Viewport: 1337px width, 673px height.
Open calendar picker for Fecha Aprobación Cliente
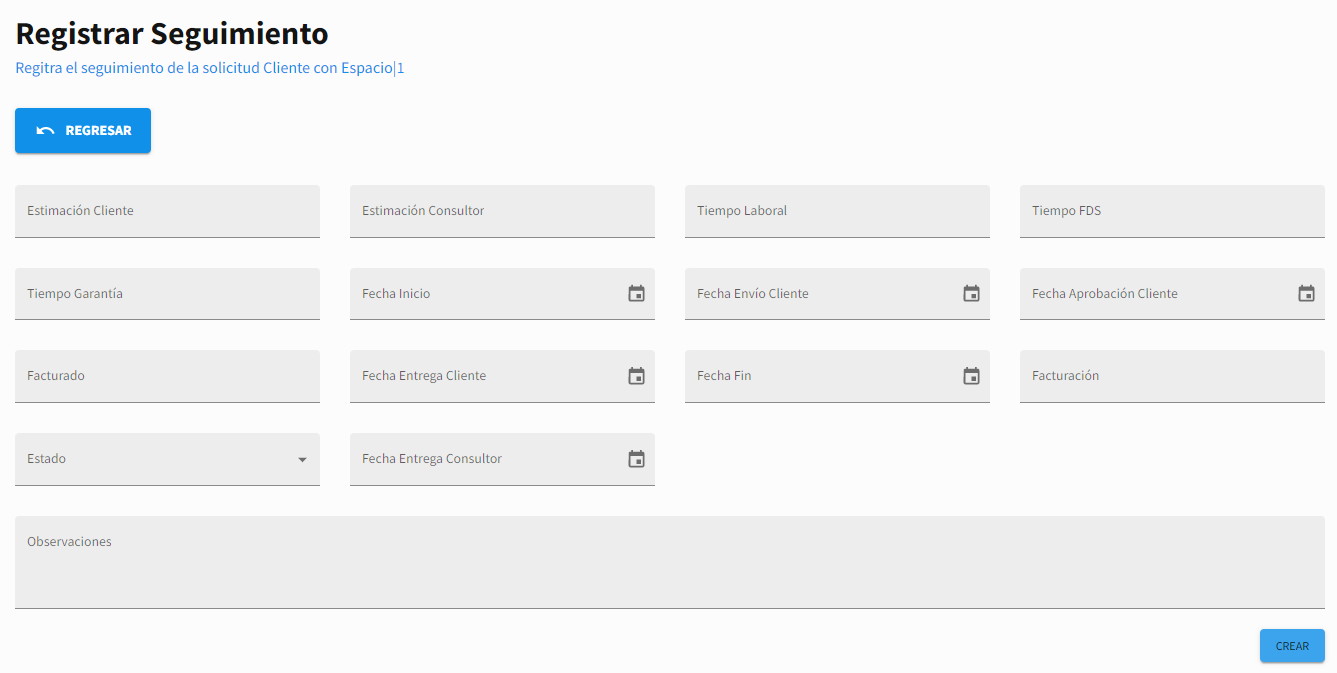[1306, 294]
